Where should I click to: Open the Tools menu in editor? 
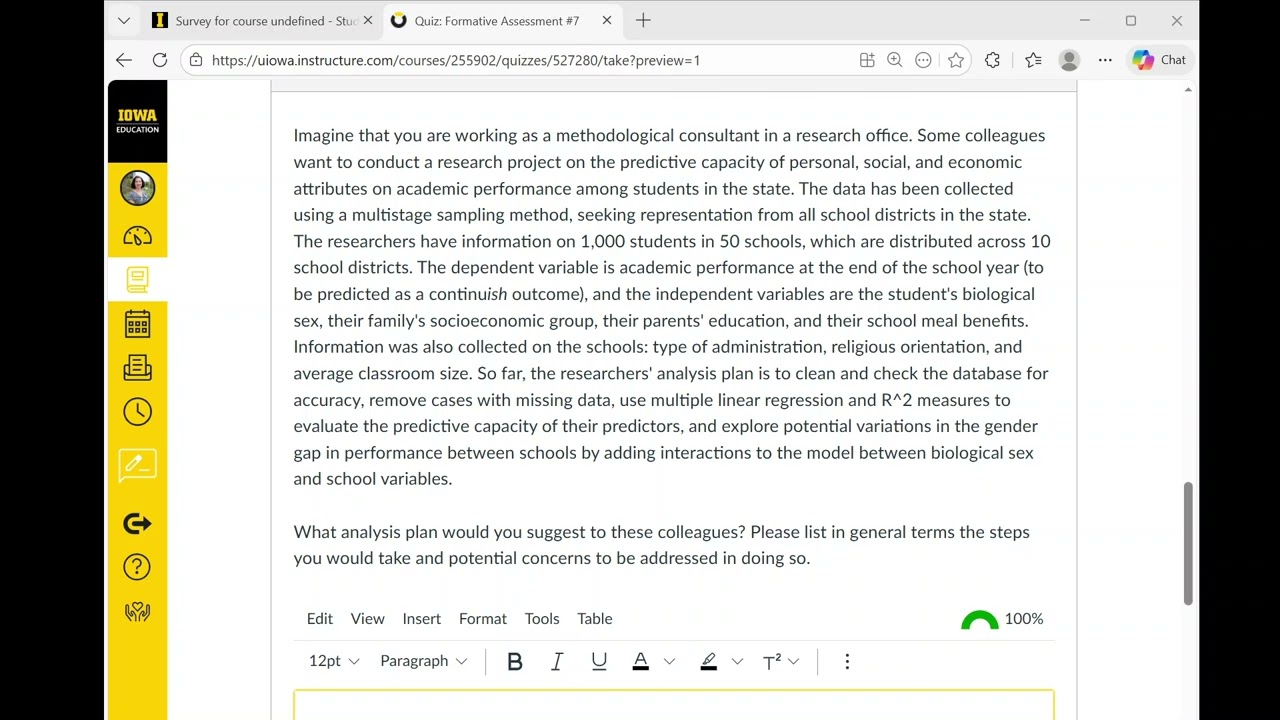click(x=542, y=619)
